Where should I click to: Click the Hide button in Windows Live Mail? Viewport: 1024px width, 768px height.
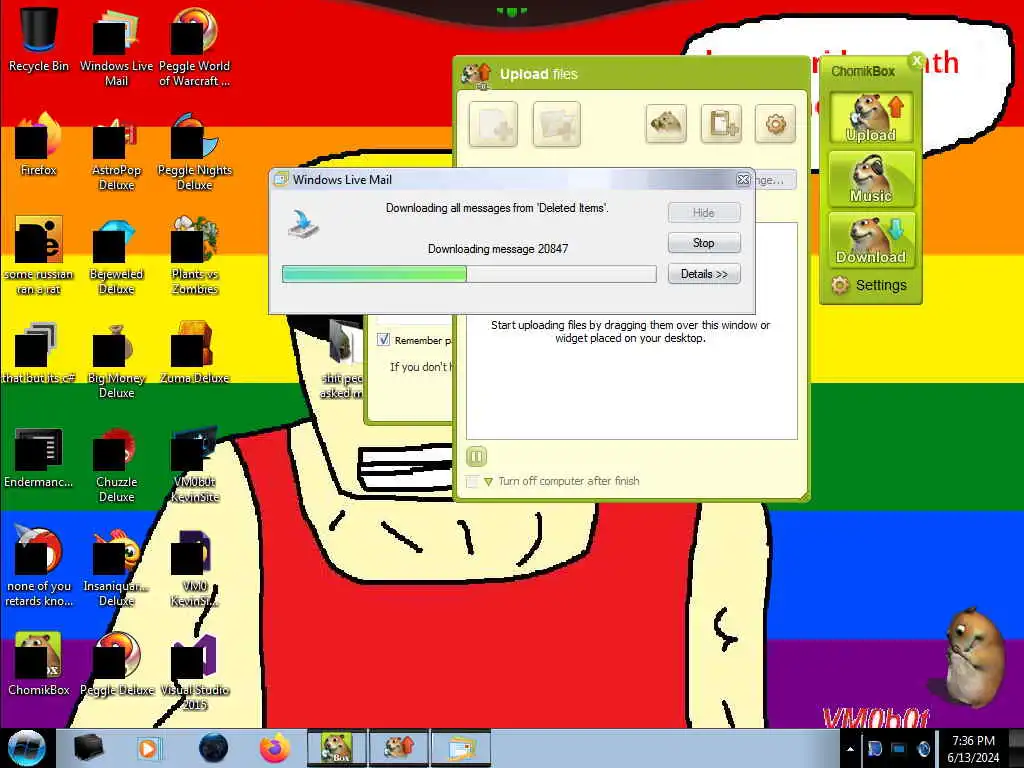click(x=704, y=212)
